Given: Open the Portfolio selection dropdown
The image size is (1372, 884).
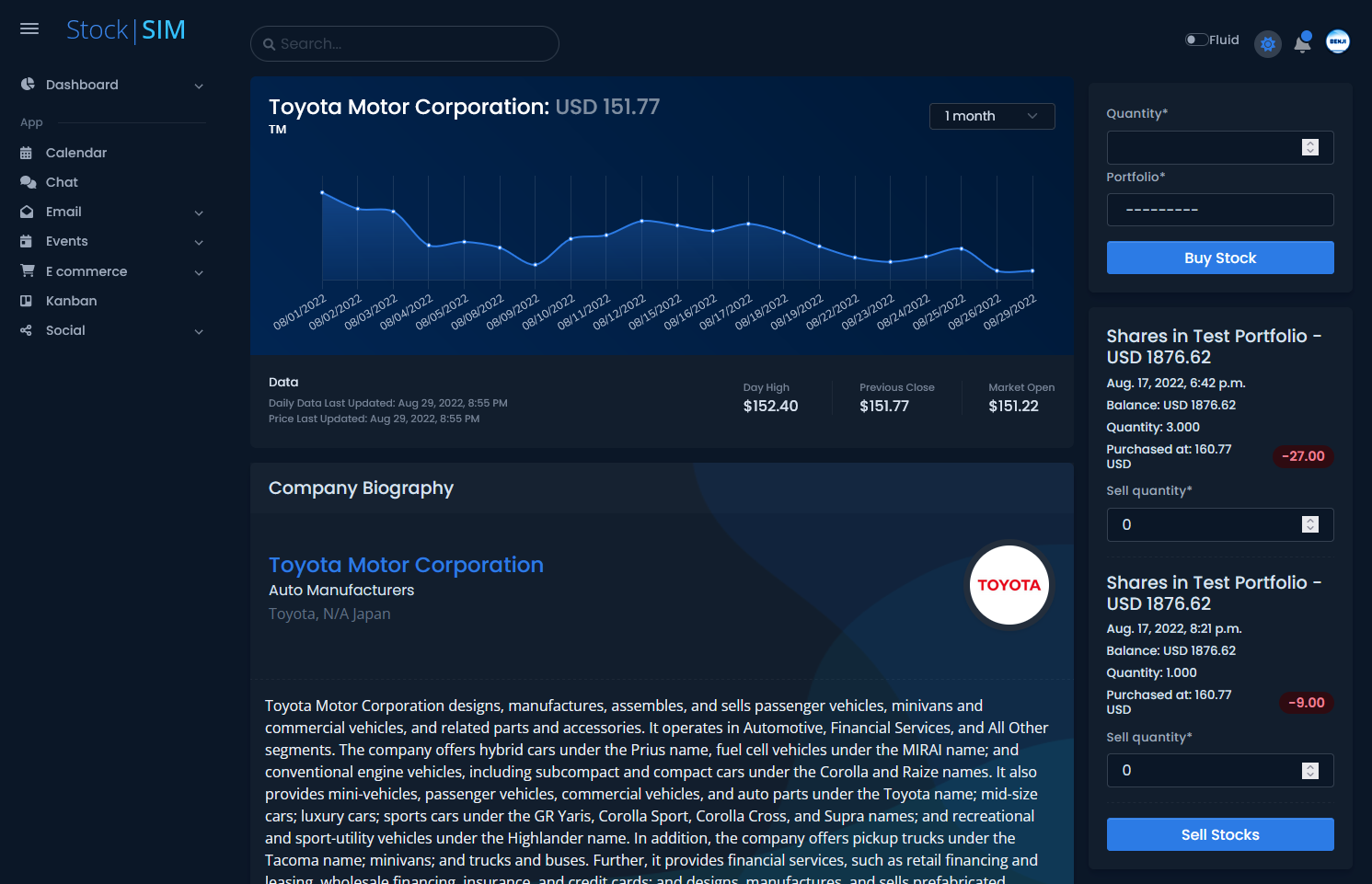Looking at the screenshot, I should [1220, 210].
